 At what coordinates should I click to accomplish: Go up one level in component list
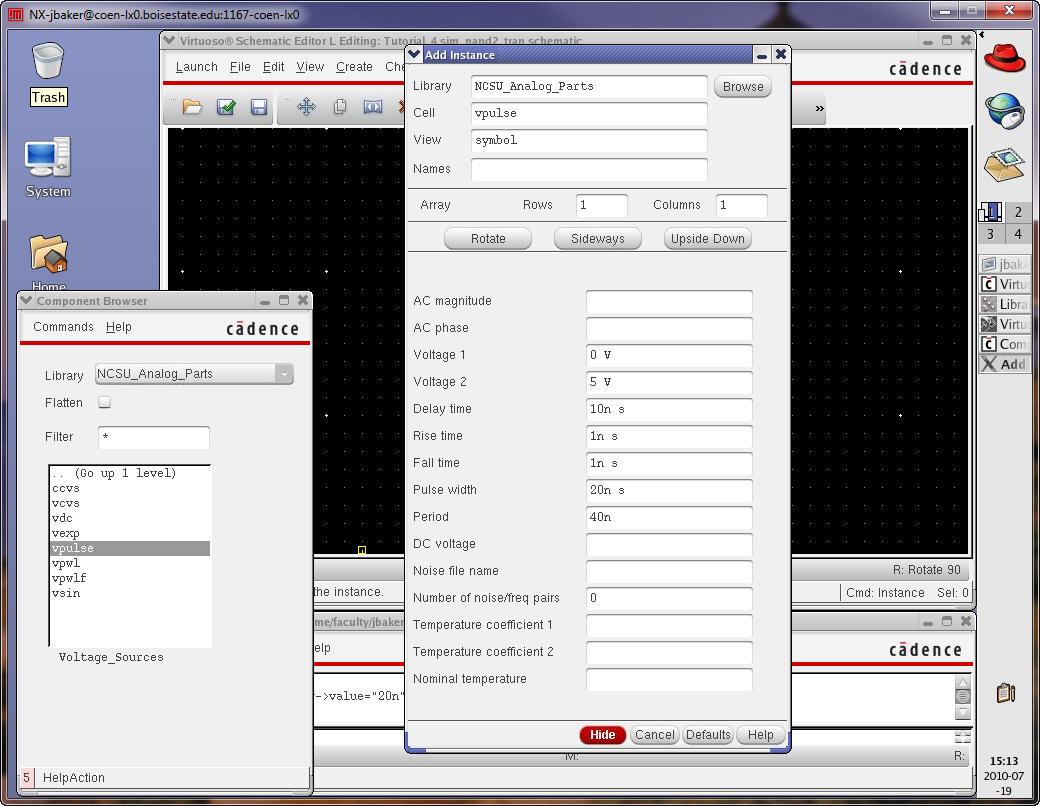114,473
